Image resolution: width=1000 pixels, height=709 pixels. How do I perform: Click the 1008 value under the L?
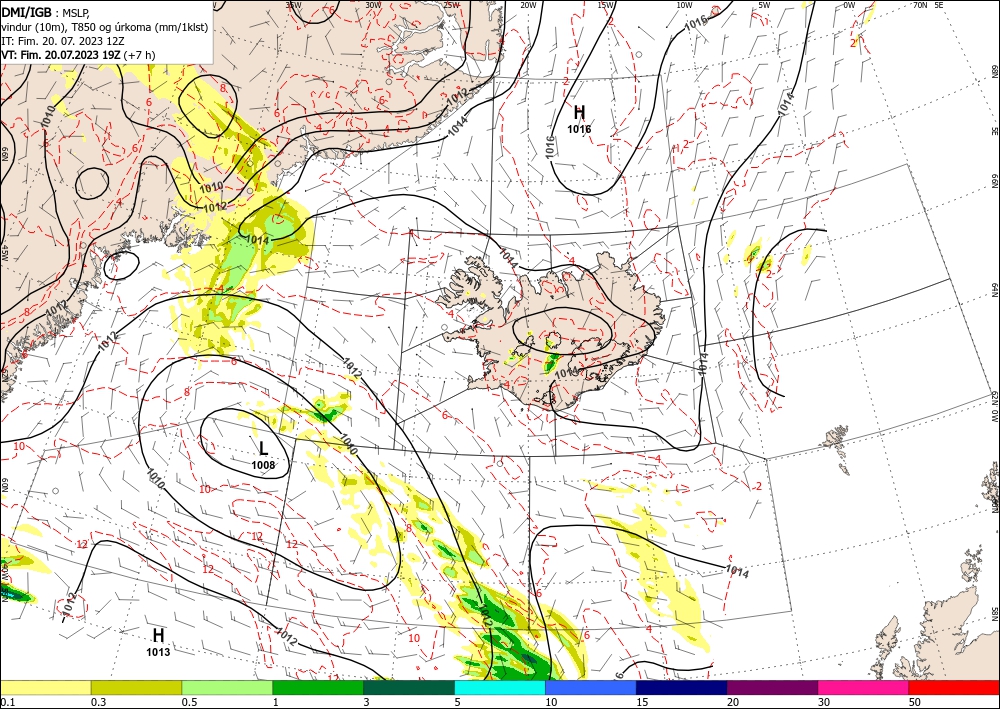point(263,465)
